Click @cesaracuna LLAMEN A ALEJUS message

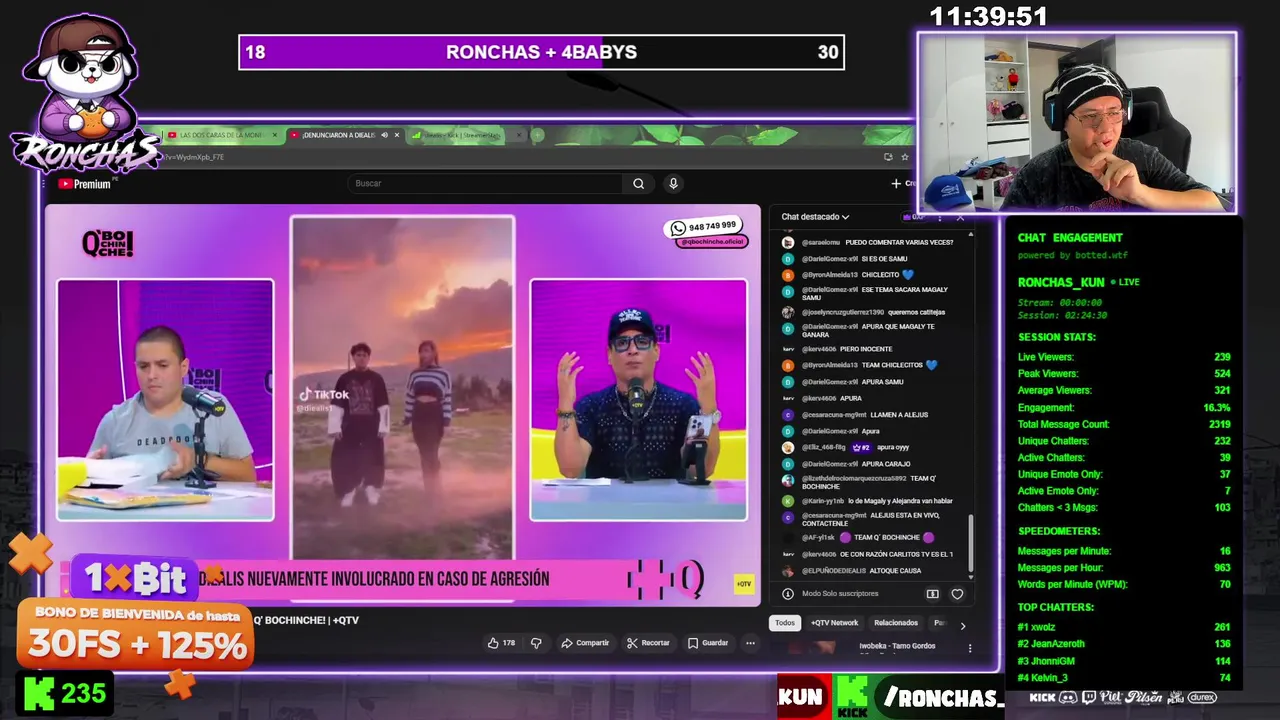pyautogui.click(x=855, y=415)
